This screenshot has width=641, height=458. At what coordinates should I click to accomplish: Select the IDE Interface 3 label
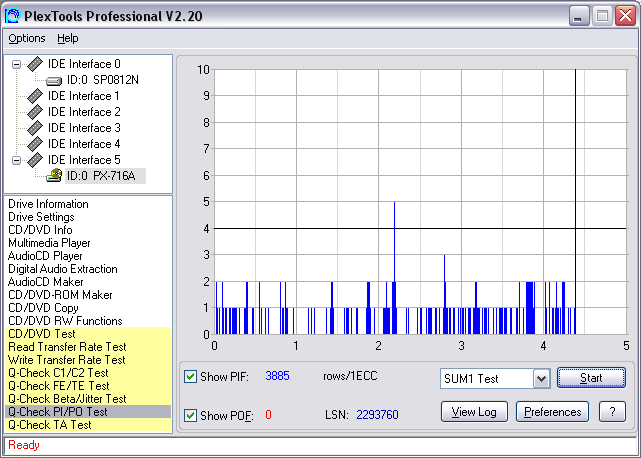(x=84, y=128)
